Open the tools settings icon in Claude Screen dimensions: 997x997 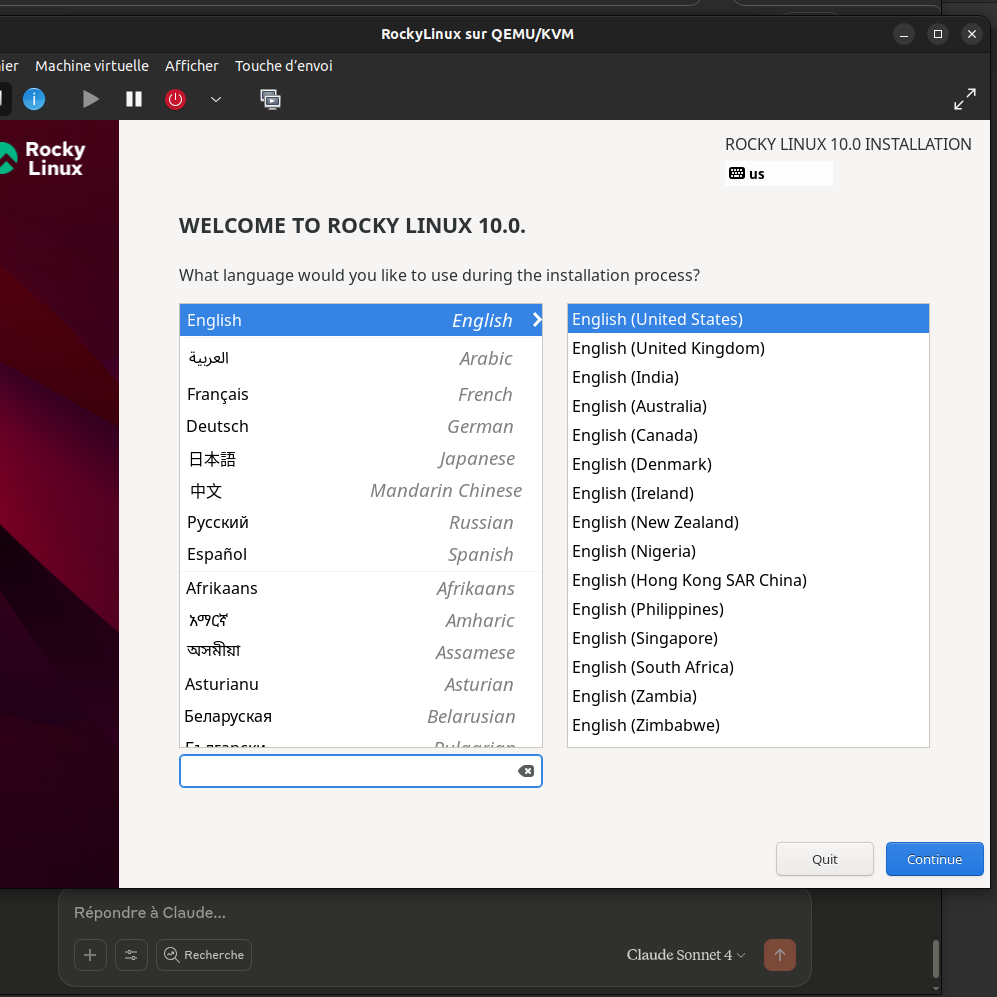[131, 955]
